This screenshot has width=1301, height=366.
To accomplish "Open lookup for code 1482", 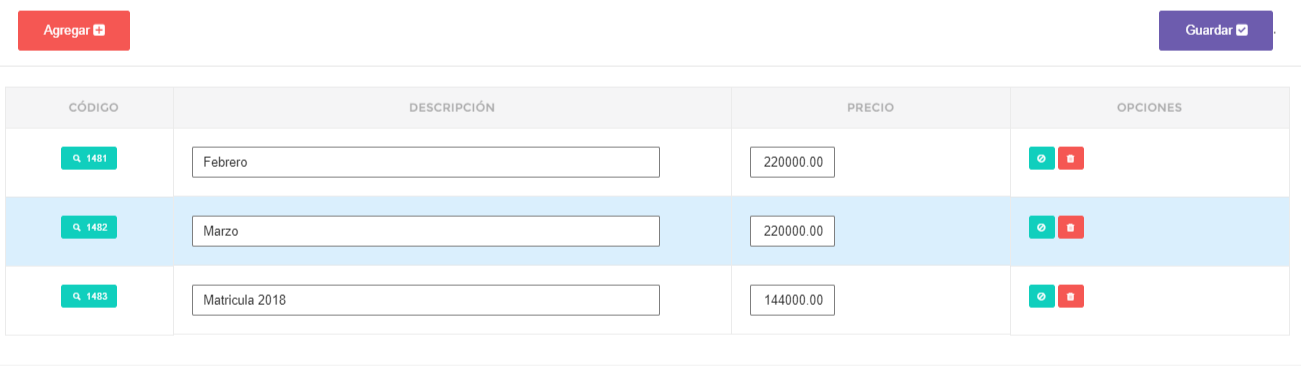I will click(x=89, y=227).
